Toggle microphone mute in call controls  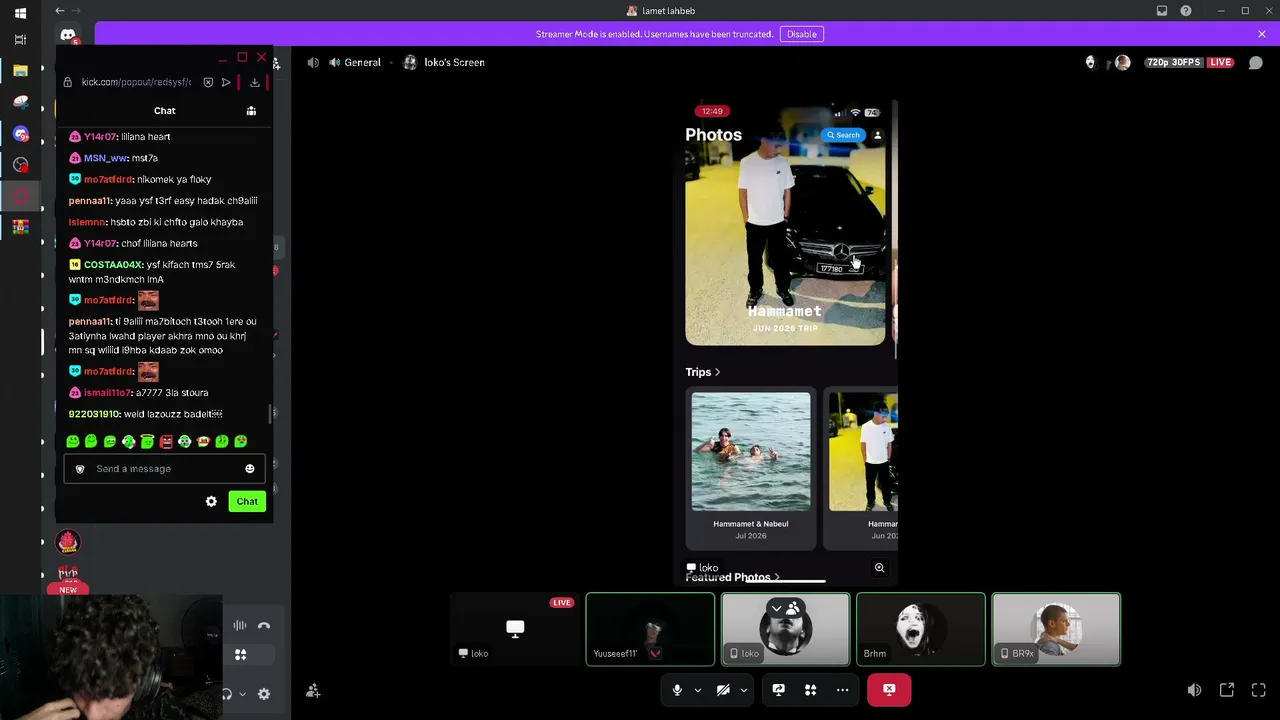pos(677,690)
